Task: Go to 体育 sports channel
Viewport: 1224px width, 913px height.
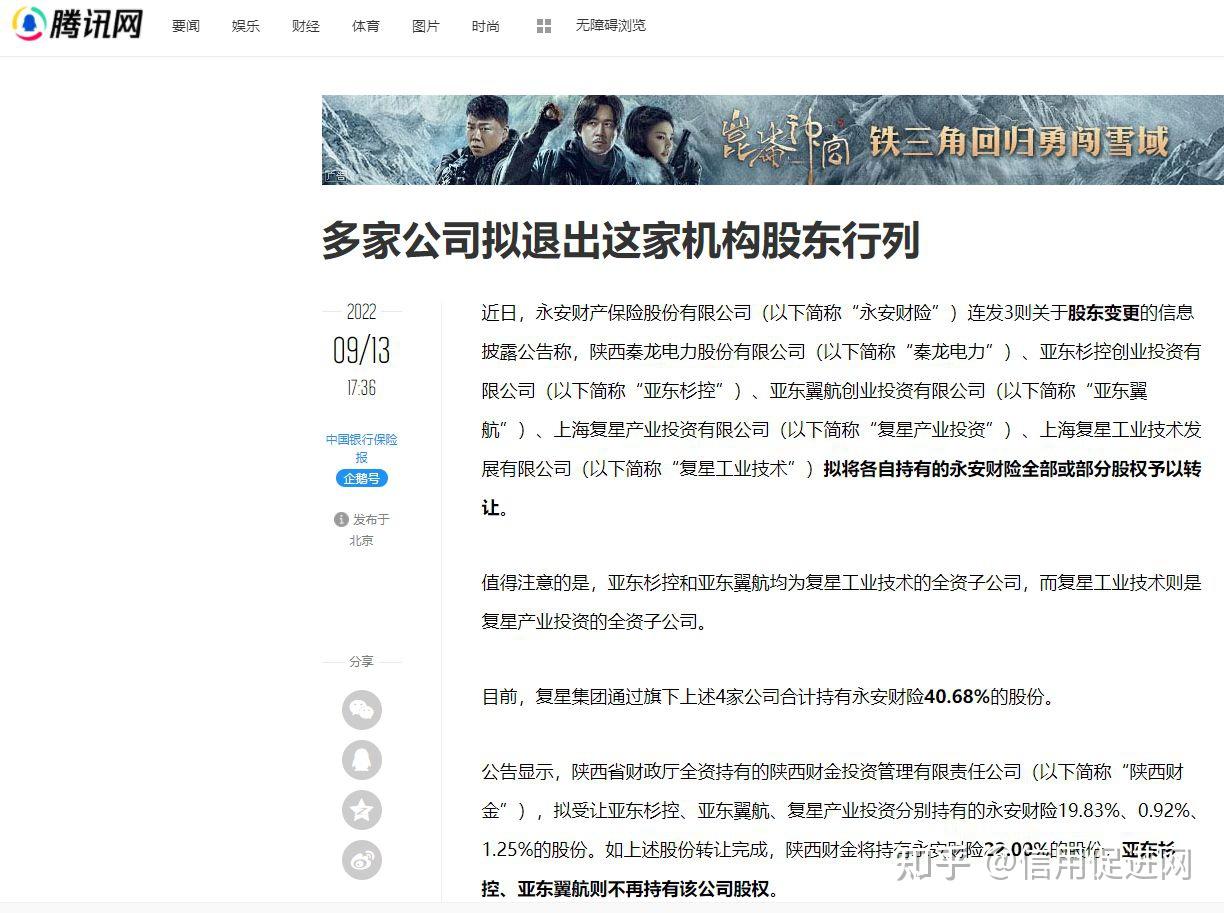Action: click(366, 26)
